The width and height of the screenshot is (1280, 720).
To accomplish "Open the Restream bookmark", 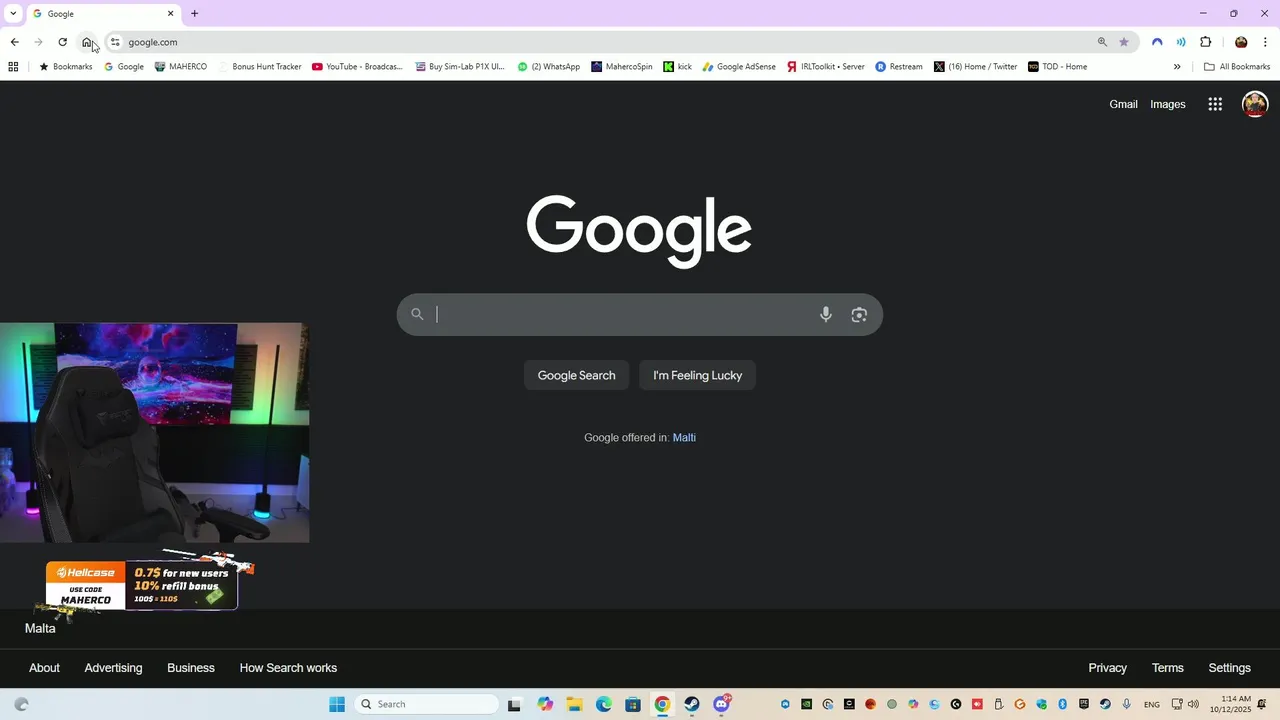I will pyautogui.click(x=899, y=67).
